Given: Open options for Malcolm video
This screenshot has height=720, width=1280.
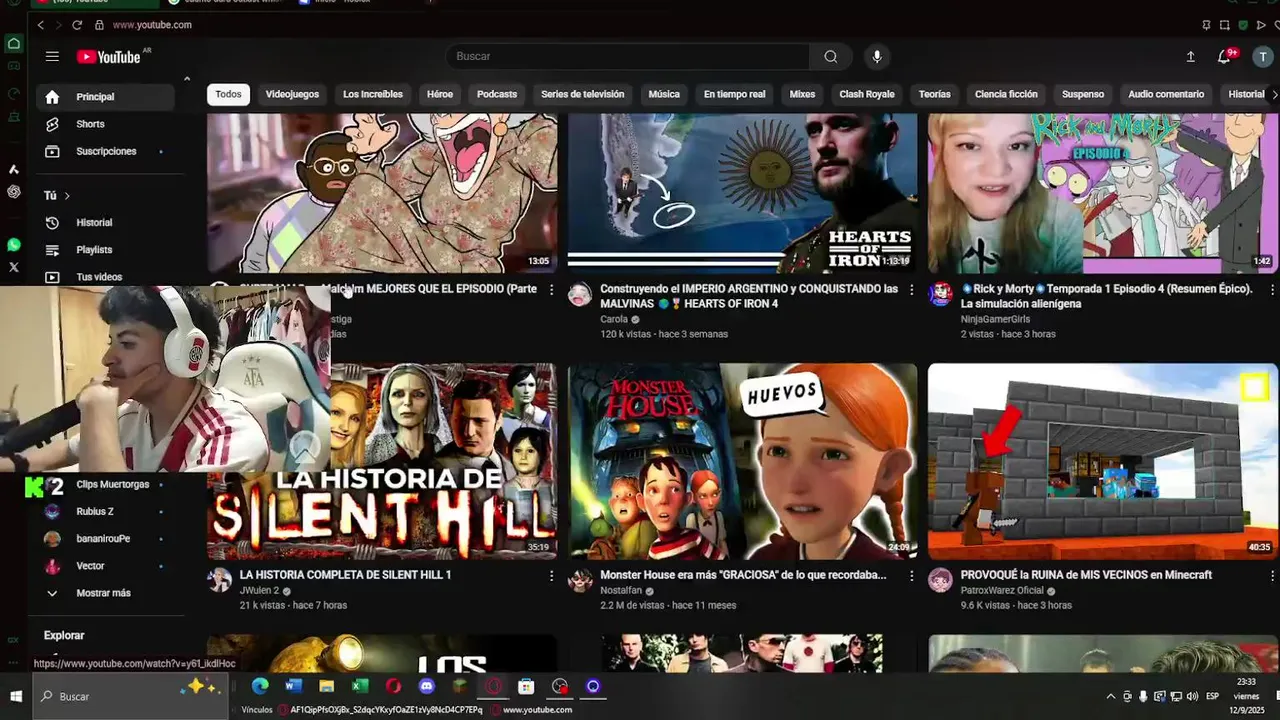Looking at the screenshot, I should point(551,290).
